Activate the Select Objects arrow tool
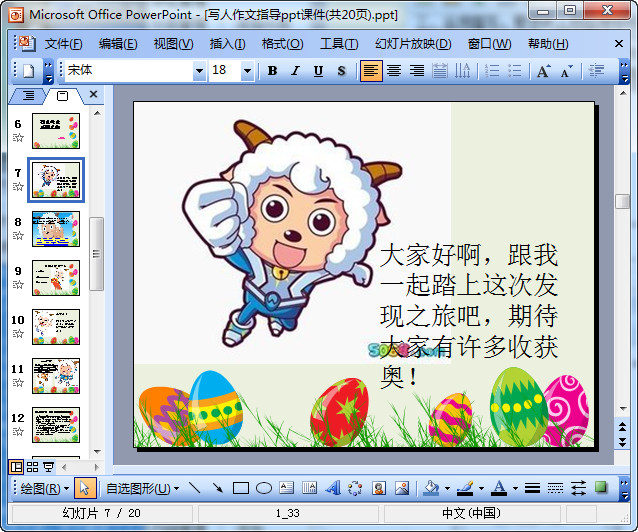This screenshot has height=532, width=638. coord(85,488)
